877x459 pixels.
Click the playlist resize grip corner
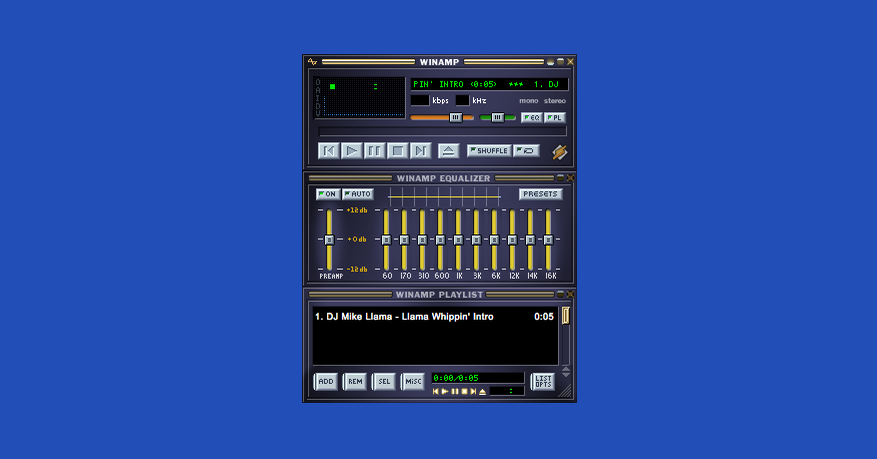(566, 391)
